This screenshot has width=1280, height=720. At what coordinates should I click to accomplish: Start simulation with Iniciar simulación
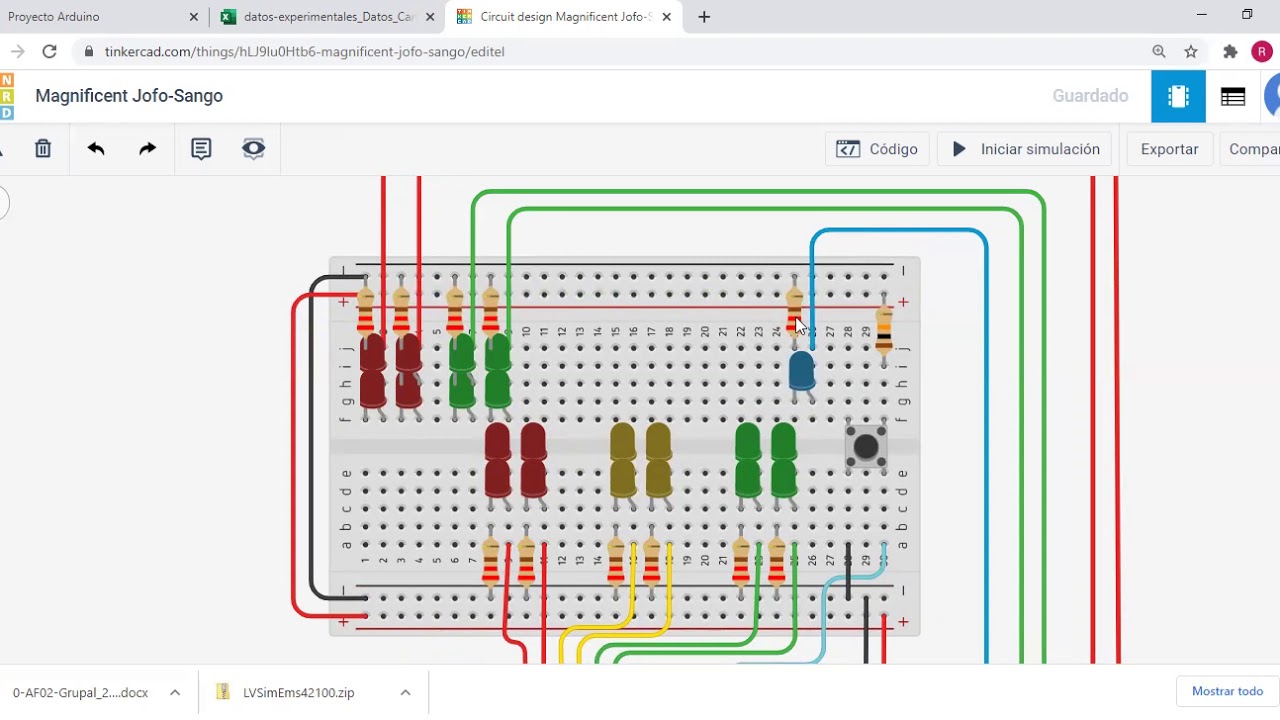[1026, 149]
